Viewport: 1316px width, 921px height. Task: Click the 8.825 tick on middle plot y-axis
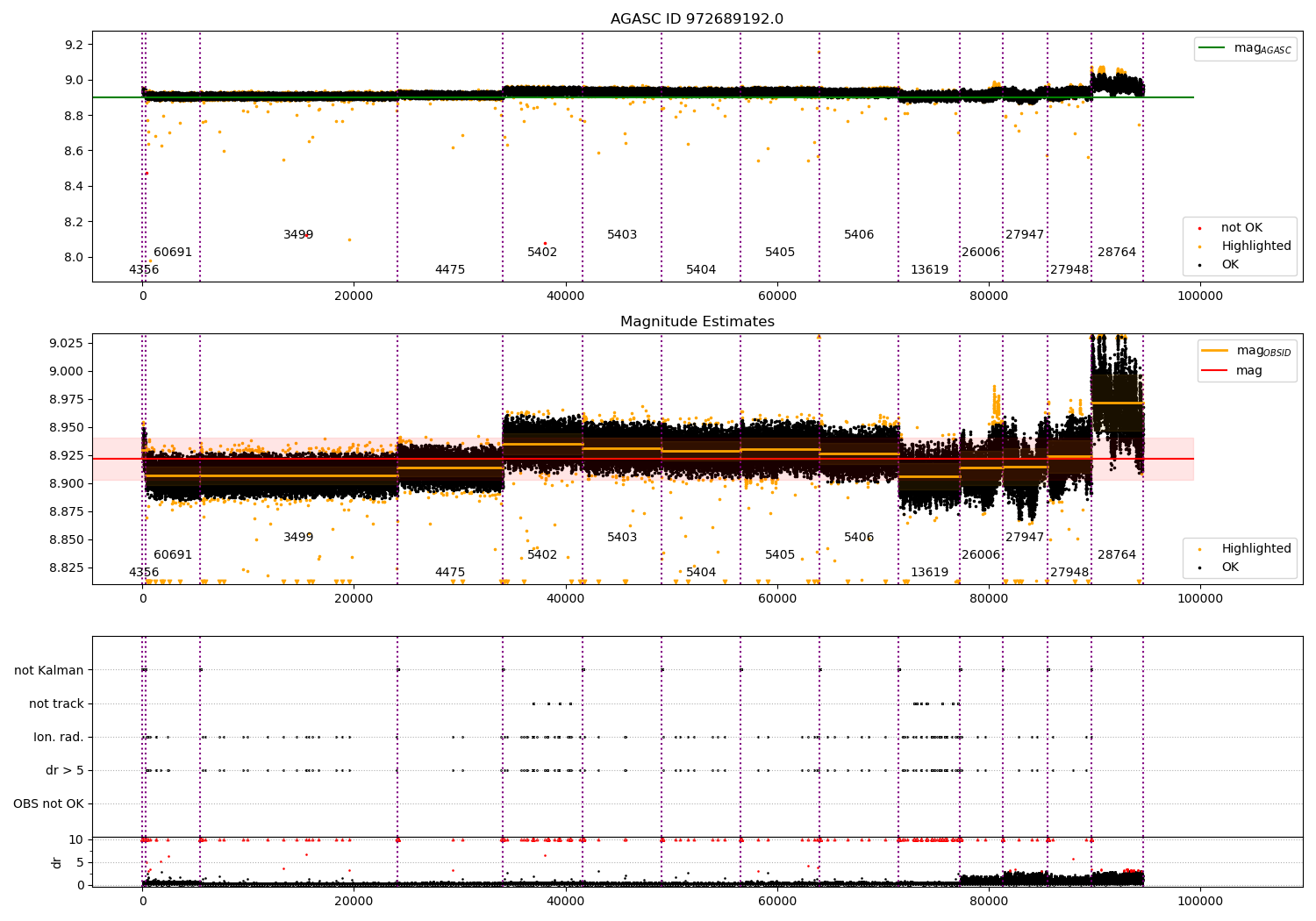(x=68, y=568)
